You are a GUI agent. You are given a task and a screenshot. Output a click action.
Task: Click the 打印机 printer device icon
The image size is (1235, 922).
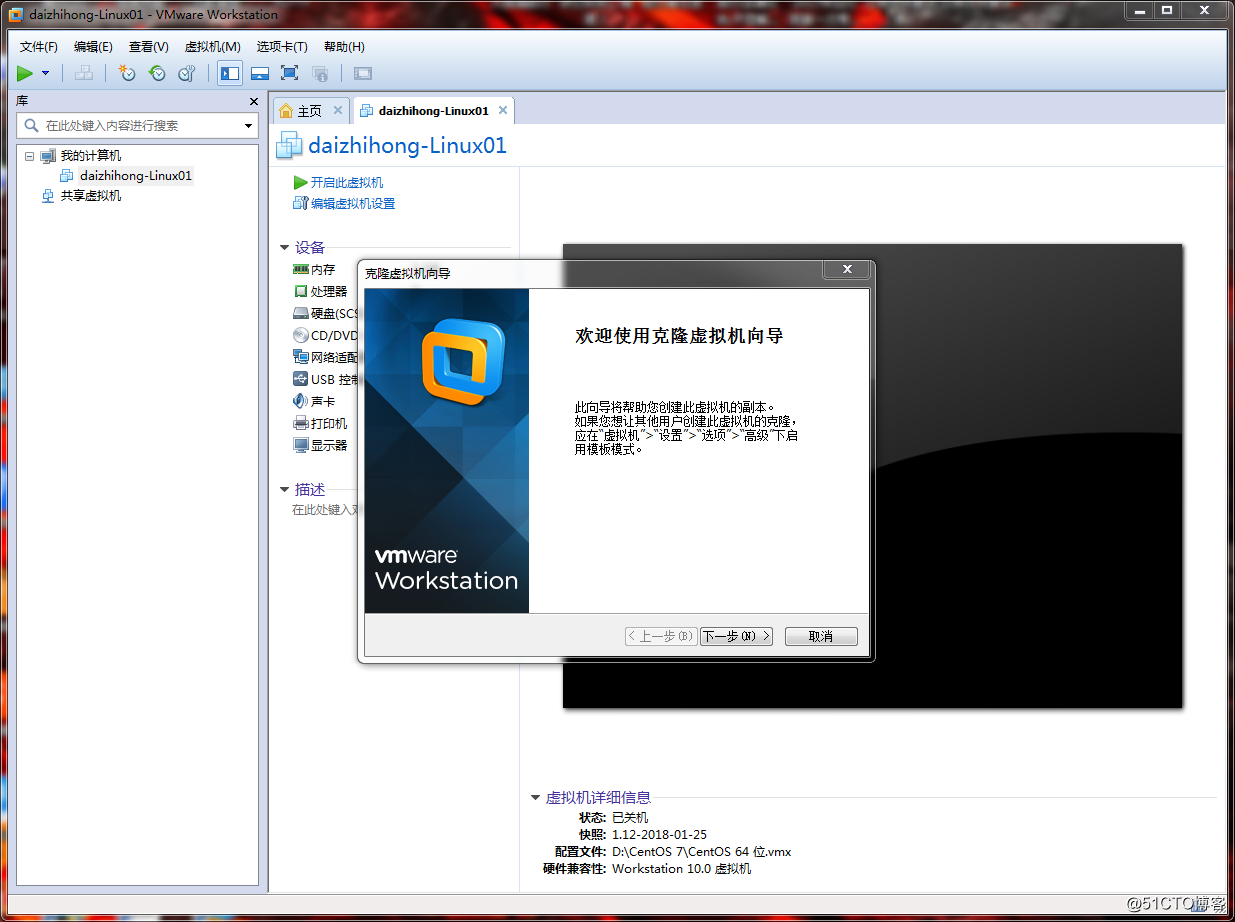click(301, 423)
